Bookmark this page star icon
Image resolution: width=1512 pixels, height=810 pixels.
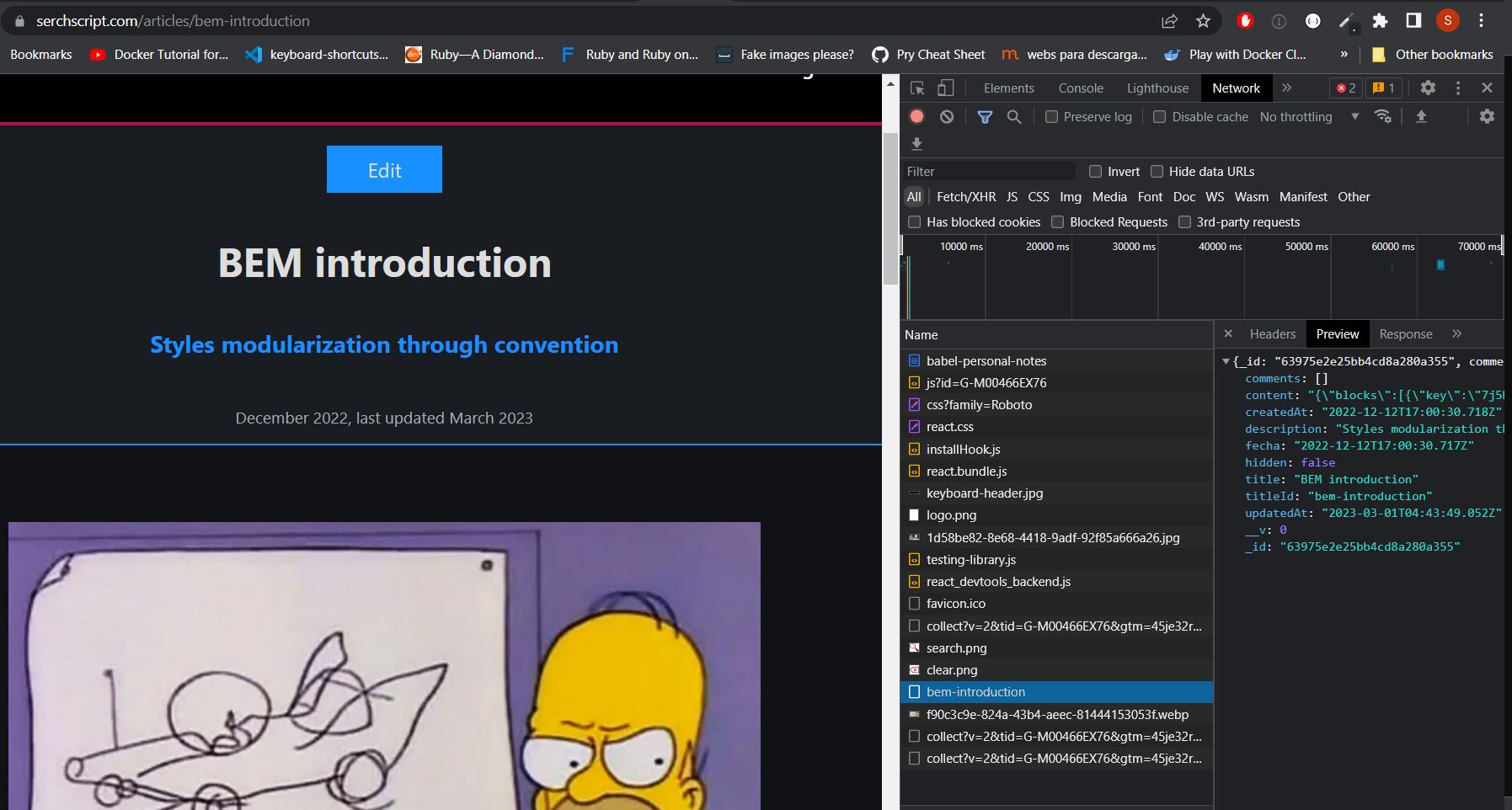pyautogui.click(x=1203, y=21)
